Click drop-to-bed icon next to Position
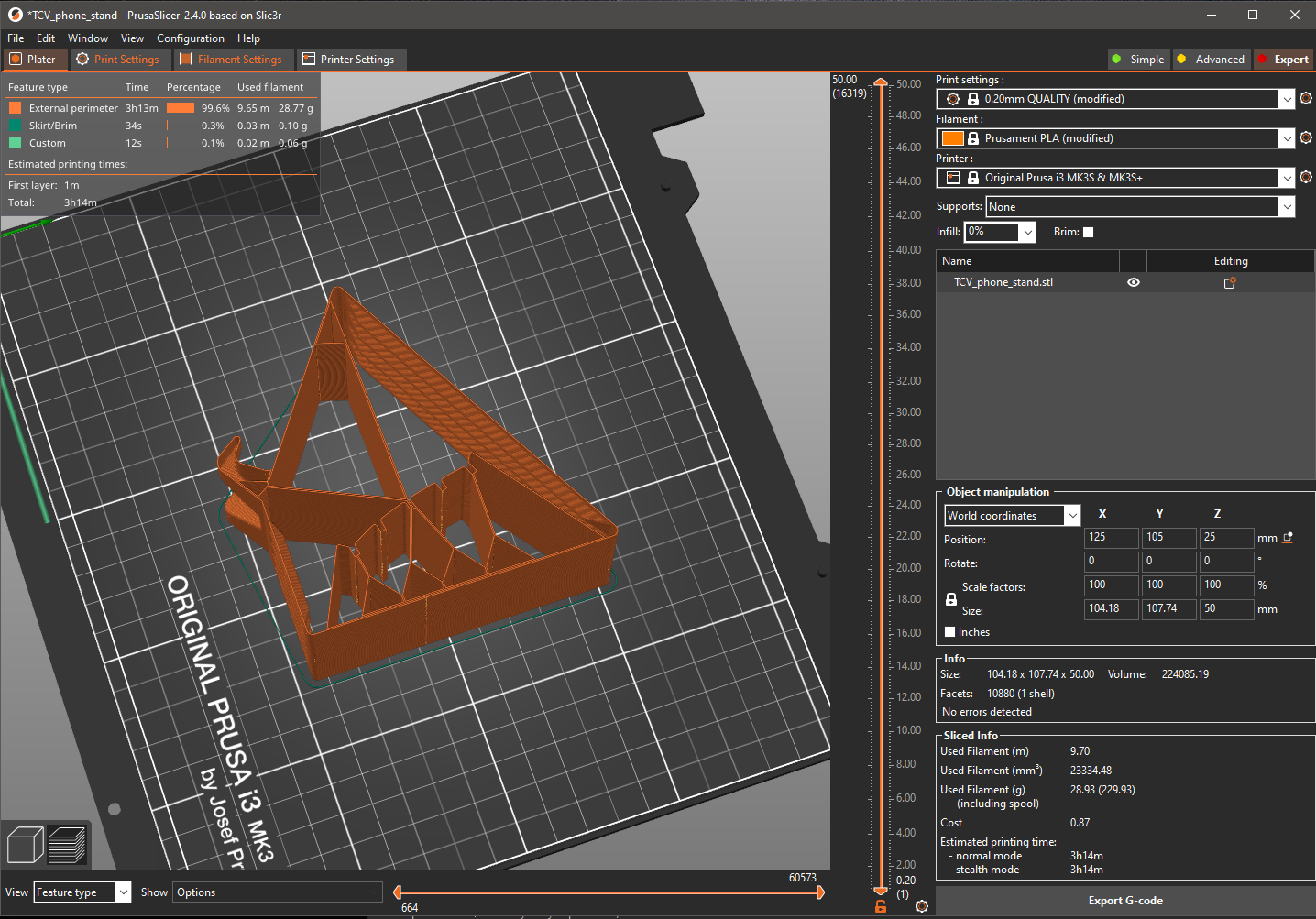This screenshot has width=1316, height=919. point(1288,538)
